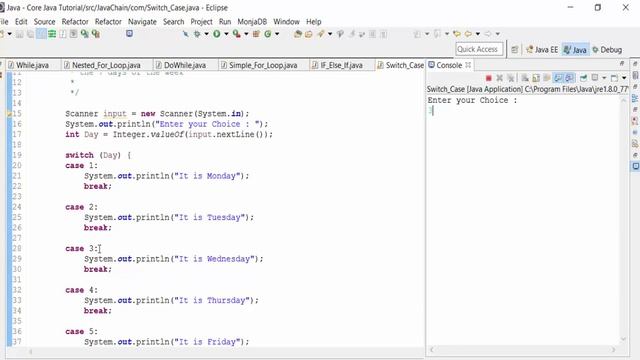This screenshot has width=640, height=360.
Task: Click the green Run button in the toolbar
Action: [x=217, y=34]
